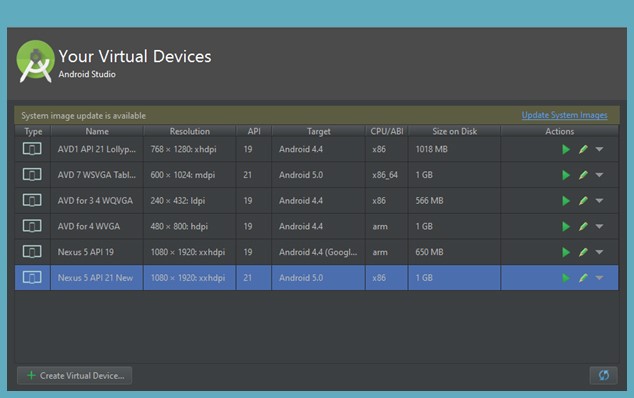This screenshot has width=634, height=398.
Task: Sort by the Size on Disk column header
Action: 454,131
